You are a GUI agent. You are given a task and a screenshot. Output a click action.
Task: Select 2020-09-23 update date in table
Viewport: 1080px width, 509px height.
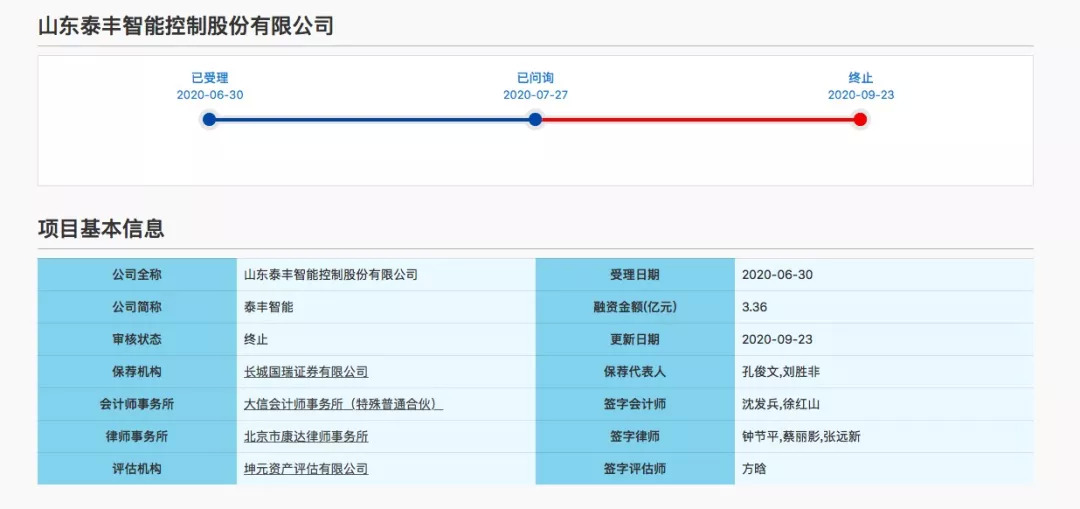click(778, 340)
